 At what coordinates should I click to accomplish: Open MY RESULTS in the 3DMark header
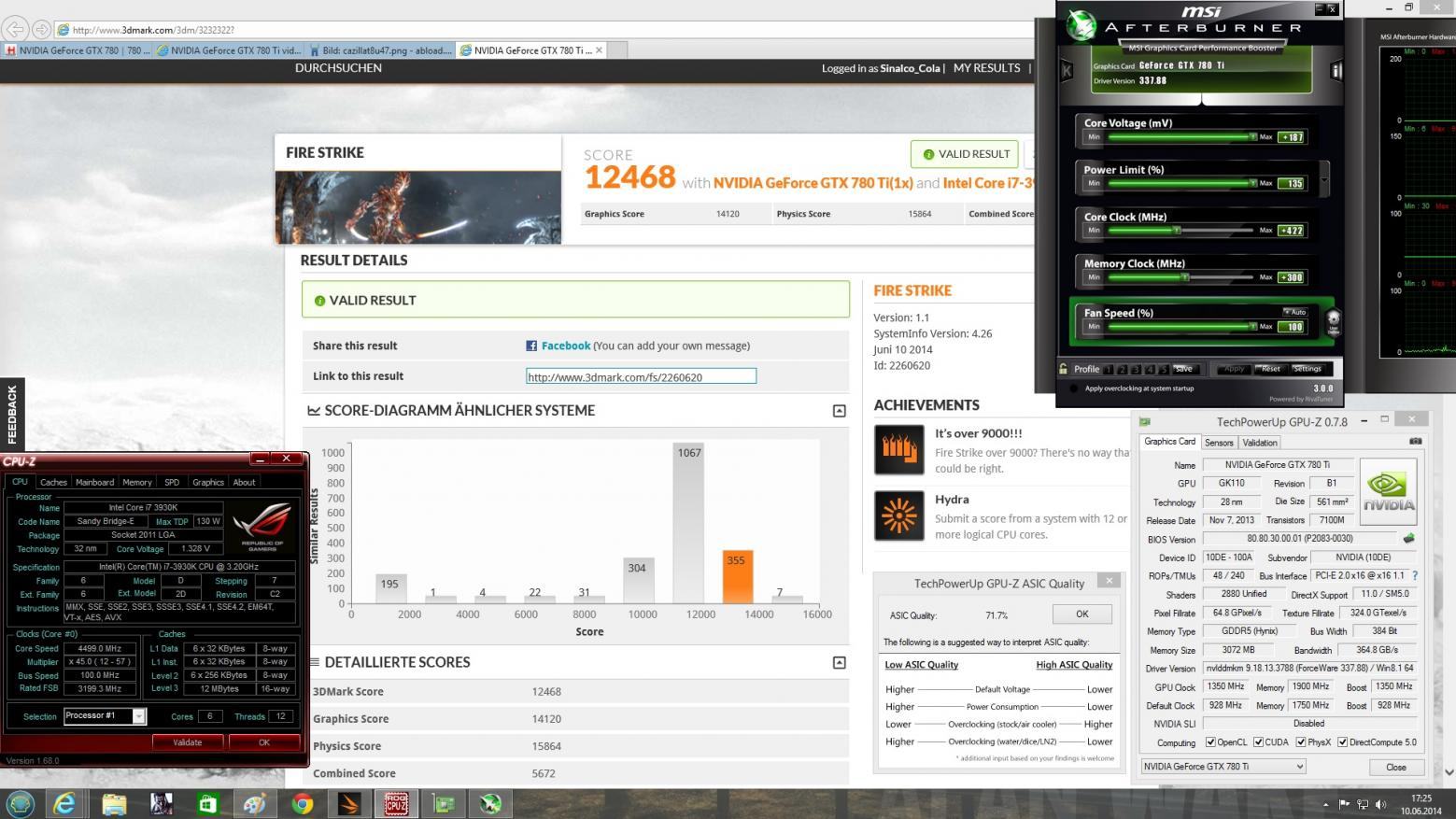[x=986, y=68]
